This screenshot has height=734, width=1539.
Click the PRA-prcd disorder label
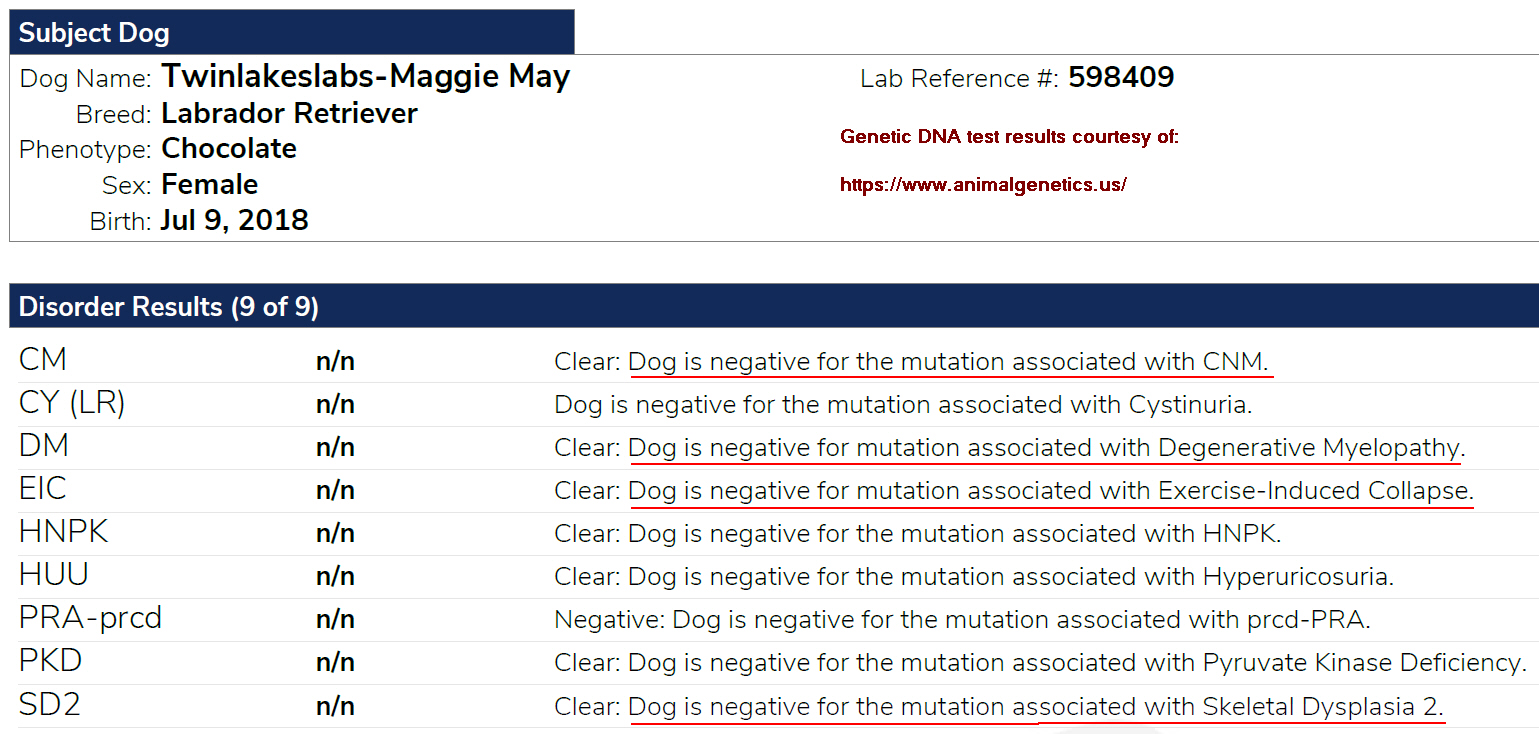click(x=90, y=618)
